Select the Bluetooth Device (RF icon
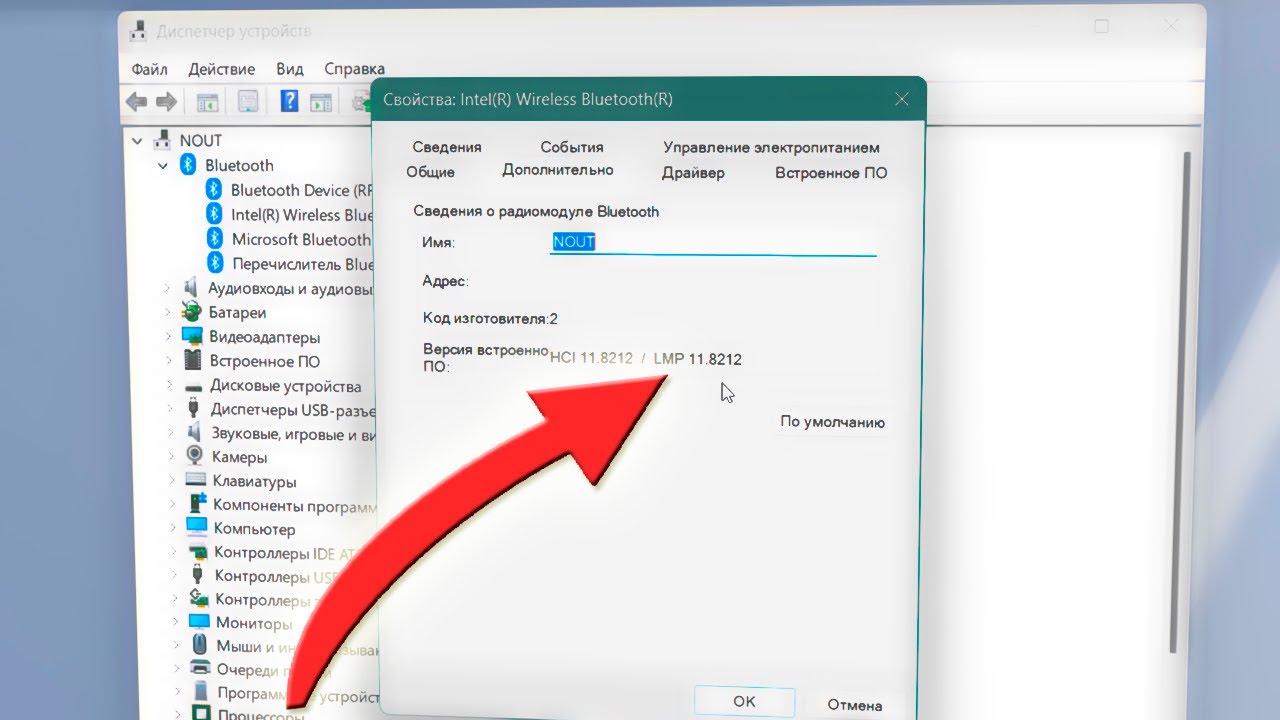 [x=214, y=189]
